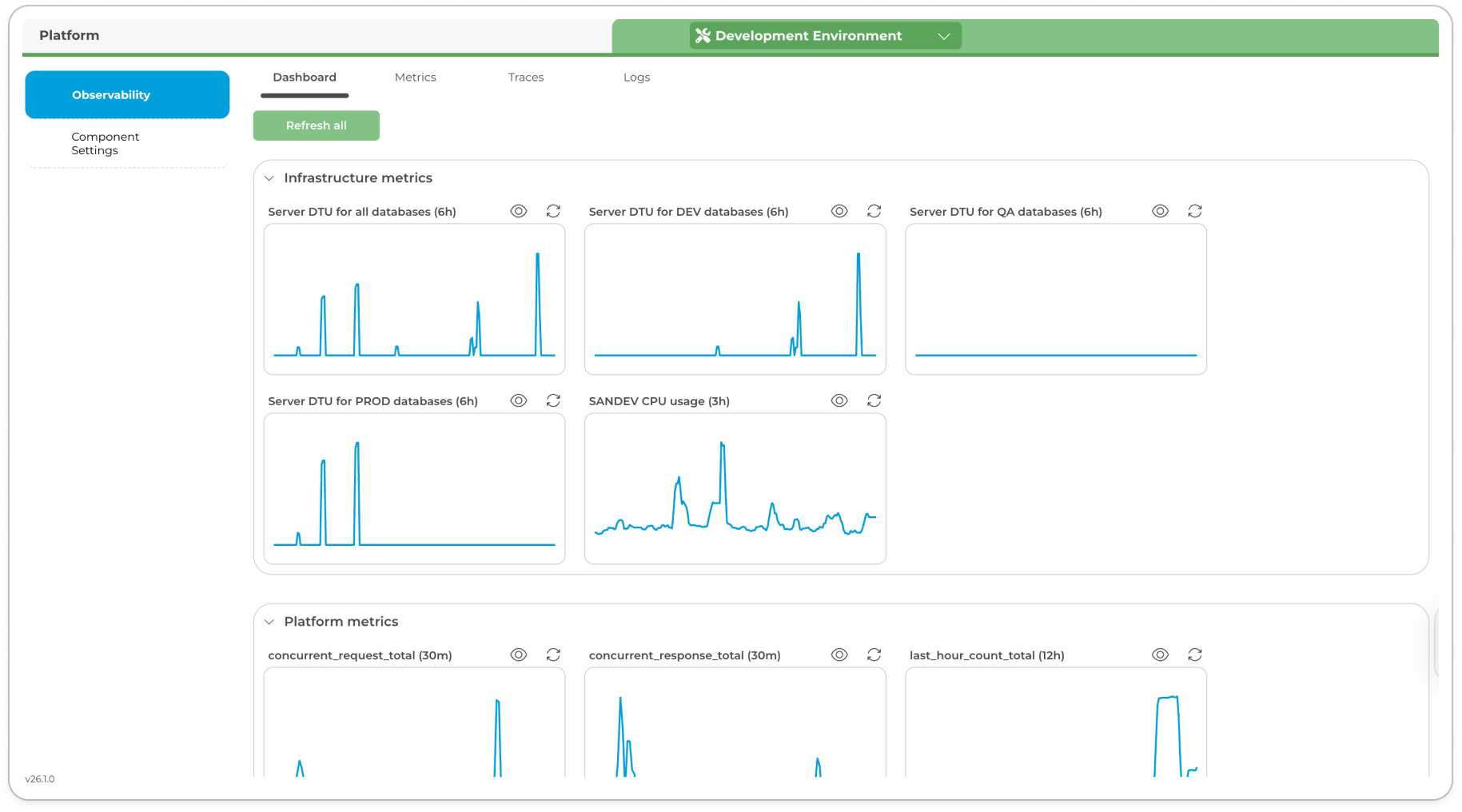This screenshot has height=812, width=1462.
Task: Toggle eye icon for last_hour_count_total chart
Action: (x=1160, y=655)
